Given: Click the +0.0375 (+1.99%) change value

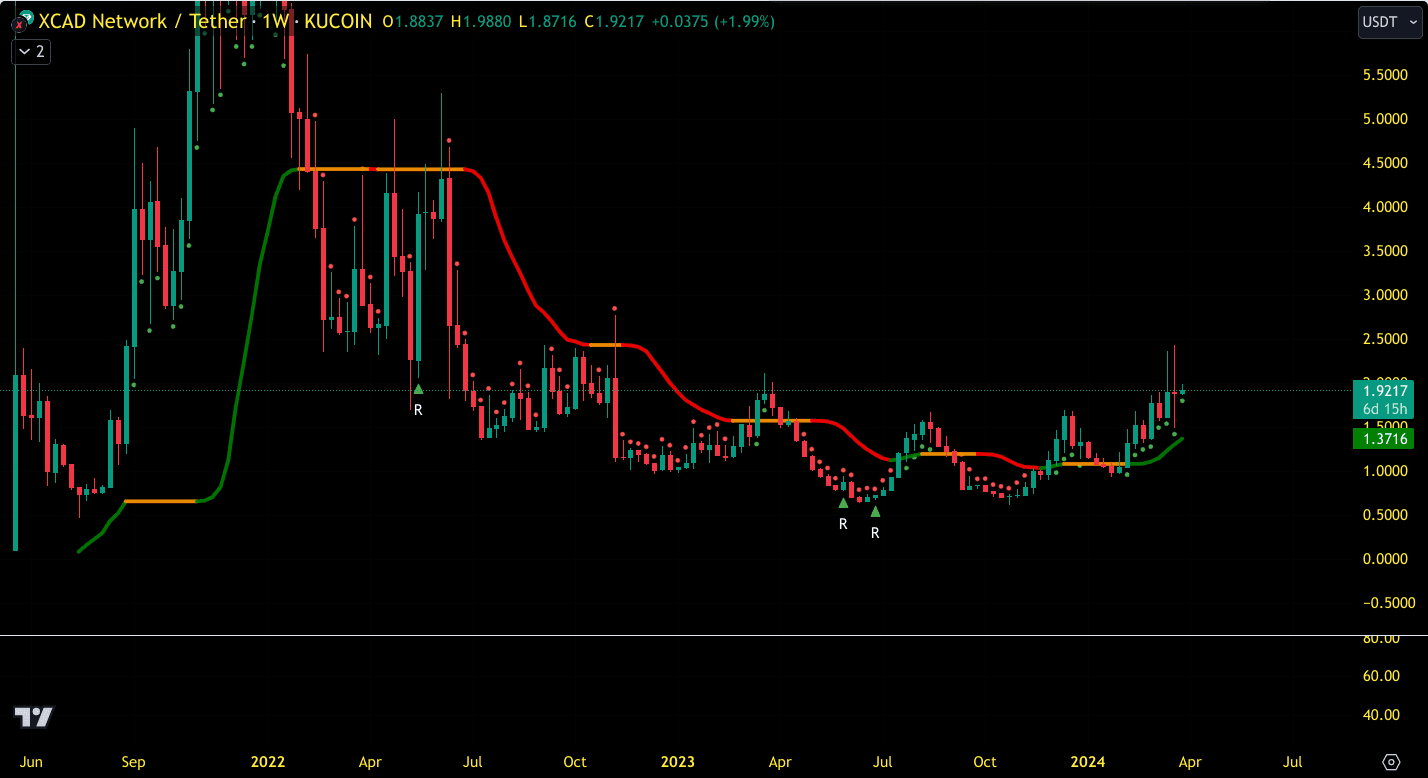Looking at the screenshot, I should click(x=712, y=21).
